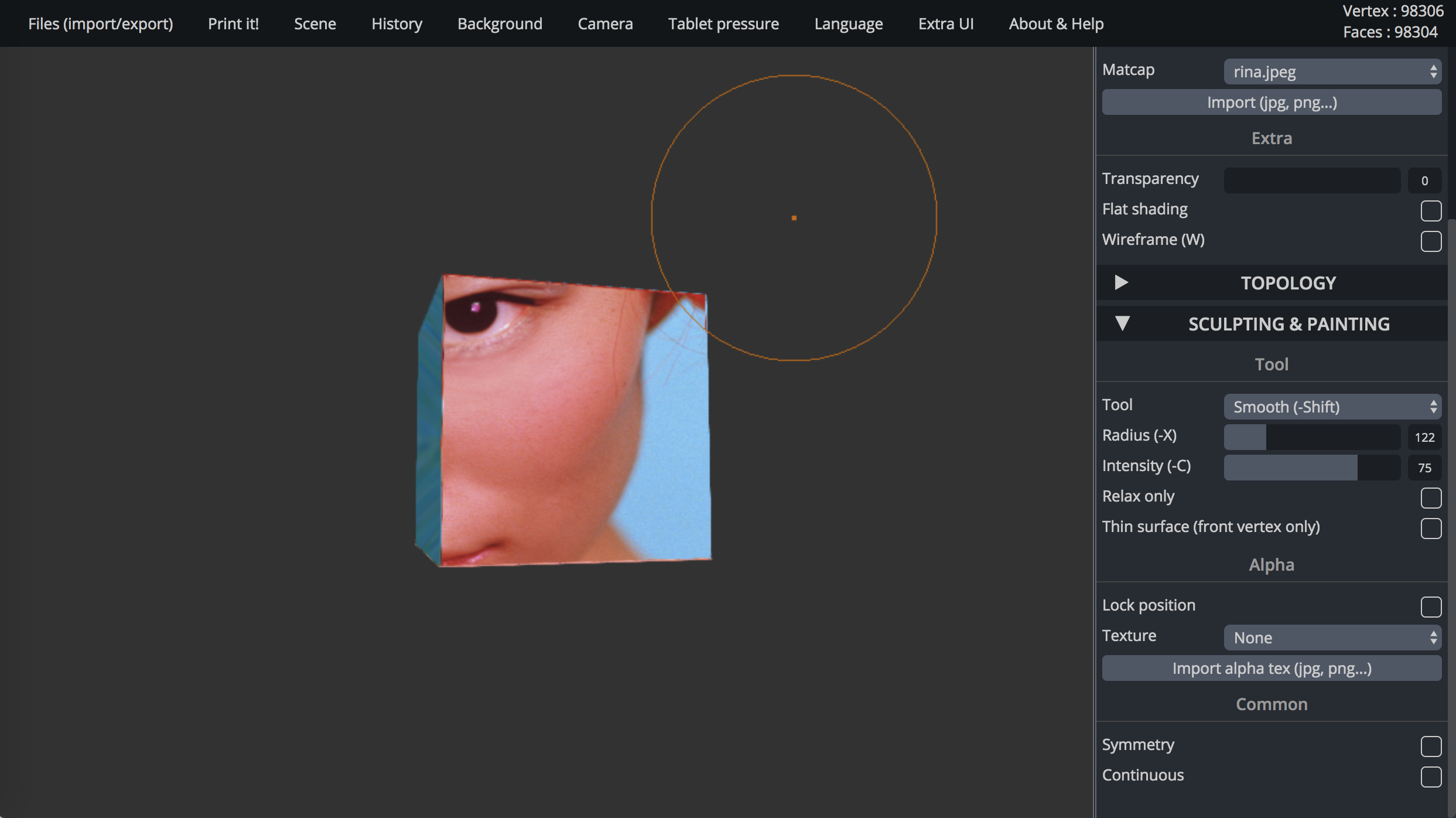Screen dimensions: 1456x818
Task: Click the Import (jpg, png...) matcap button
Action: 1272,103
